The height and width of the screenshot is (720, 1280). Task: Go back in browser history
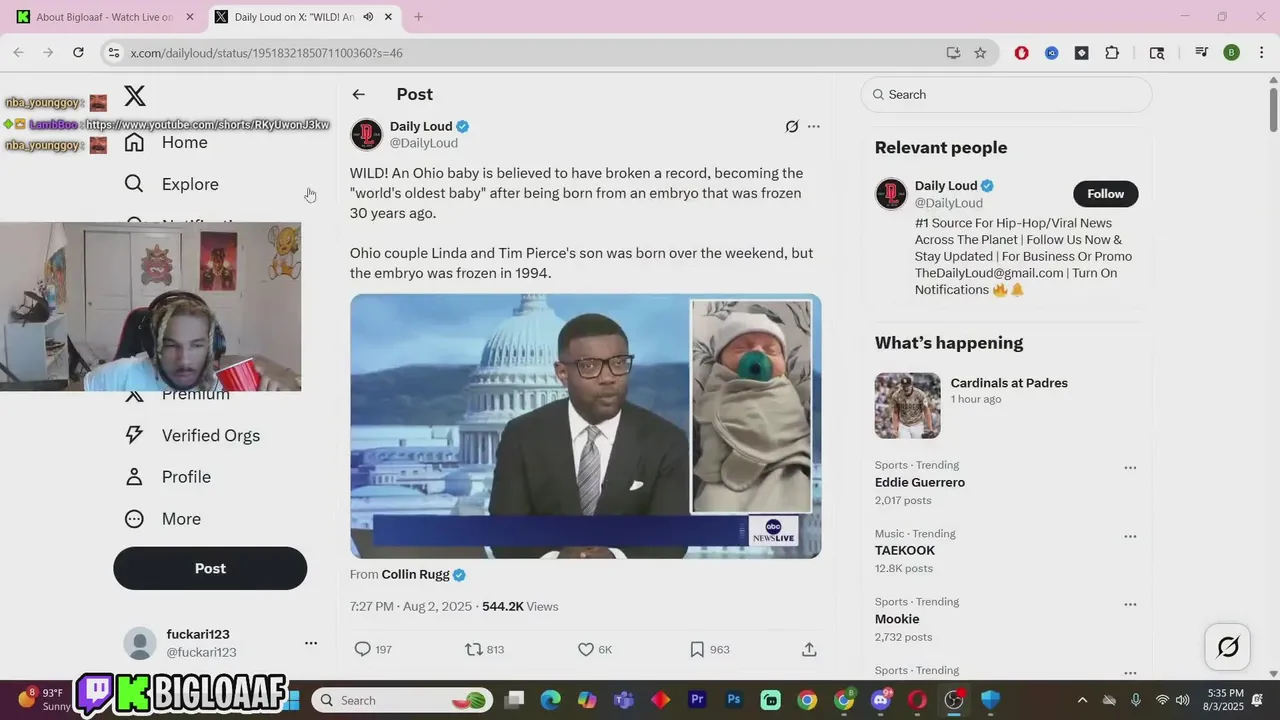coord(18,53)
